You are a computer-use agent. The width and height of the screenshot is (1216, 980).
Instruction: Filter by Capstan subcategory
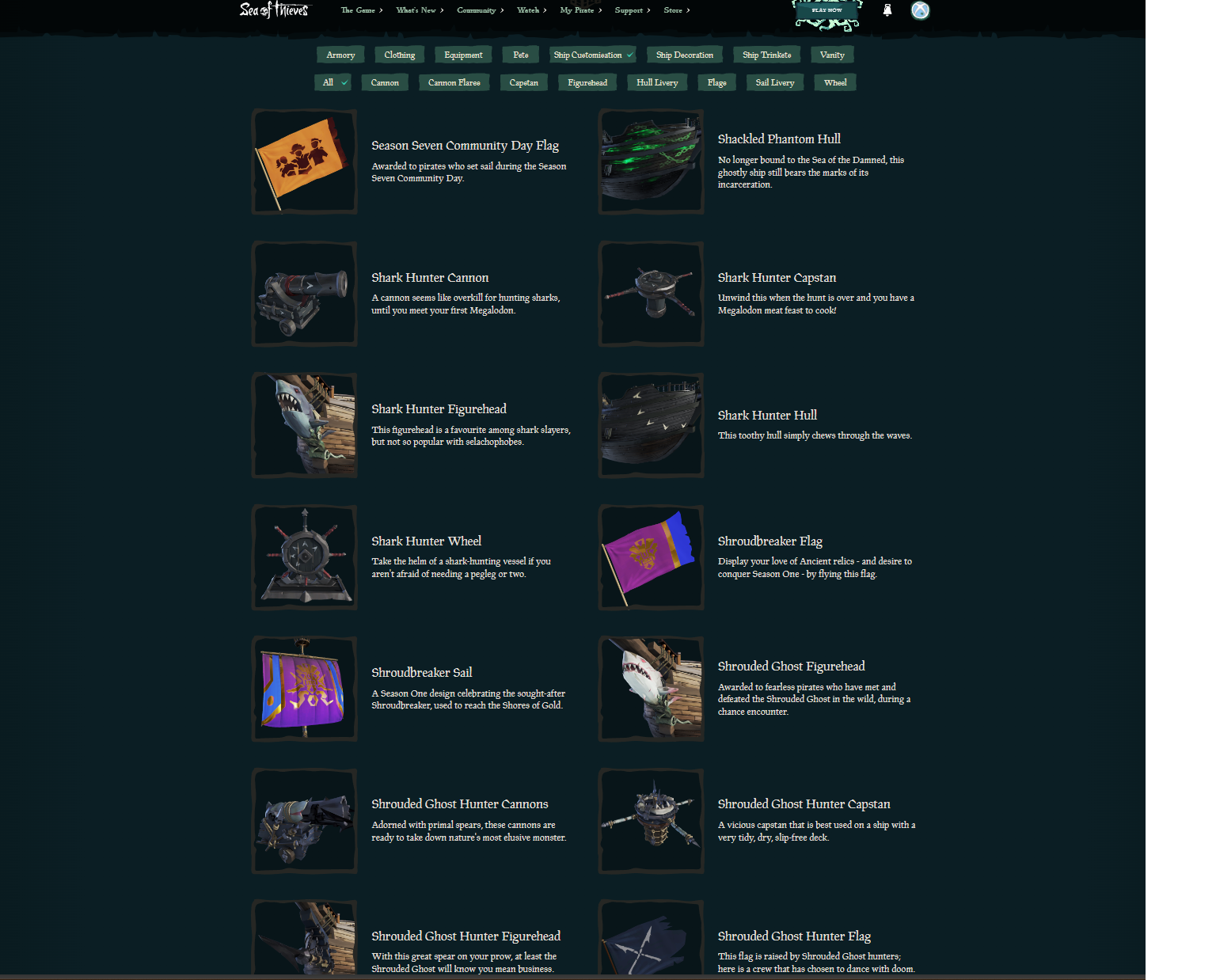point(523,82)
